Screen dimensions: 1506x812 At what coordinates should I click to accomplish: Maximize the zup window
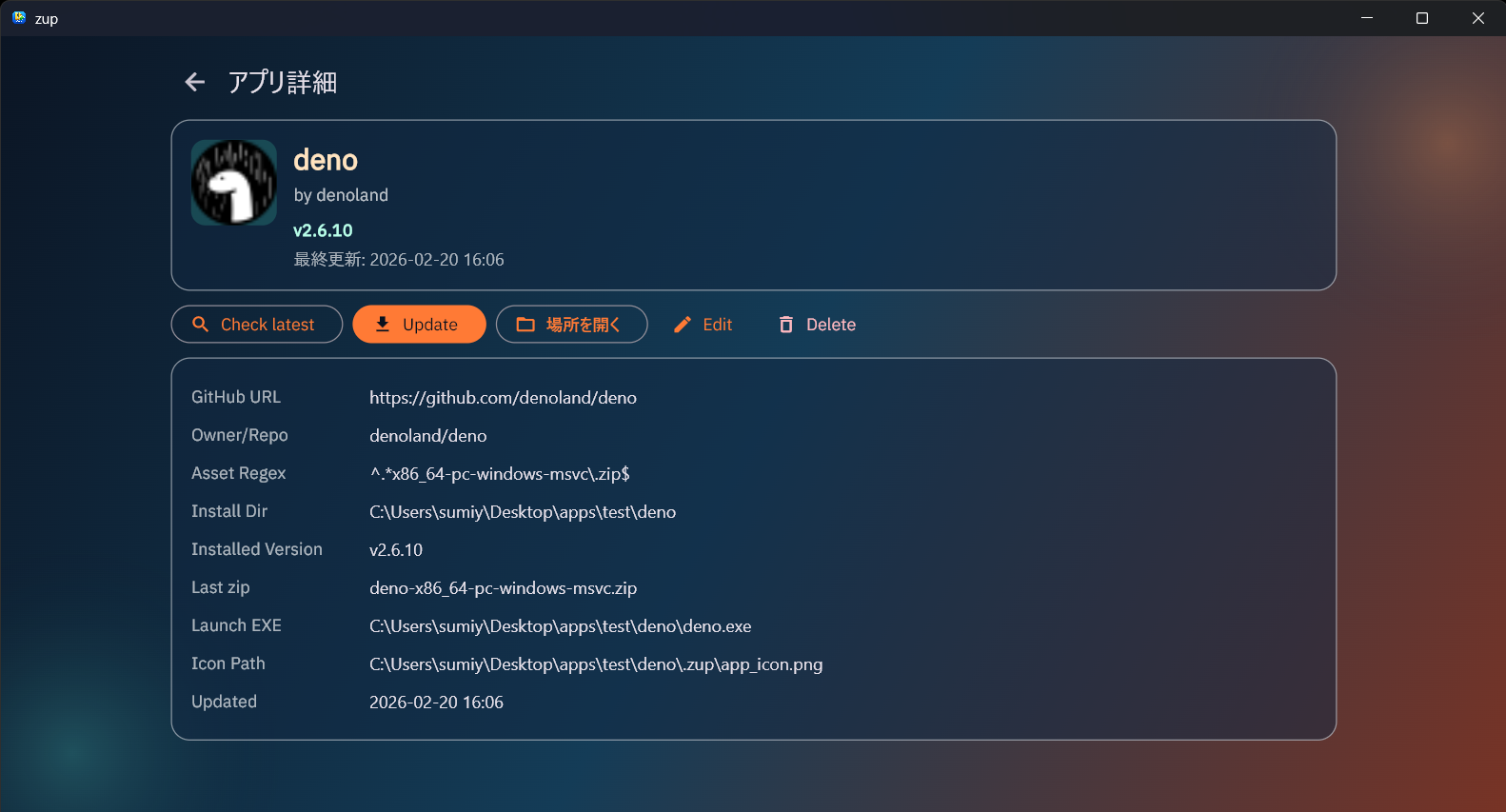click(x=1422, y=18)
